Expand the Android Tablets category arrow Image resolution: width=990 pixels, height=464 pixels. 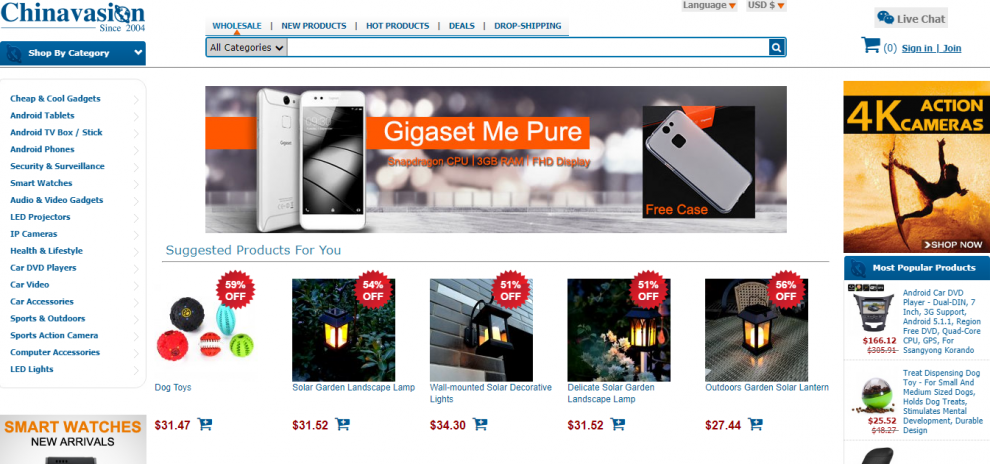tap(136, 116)
